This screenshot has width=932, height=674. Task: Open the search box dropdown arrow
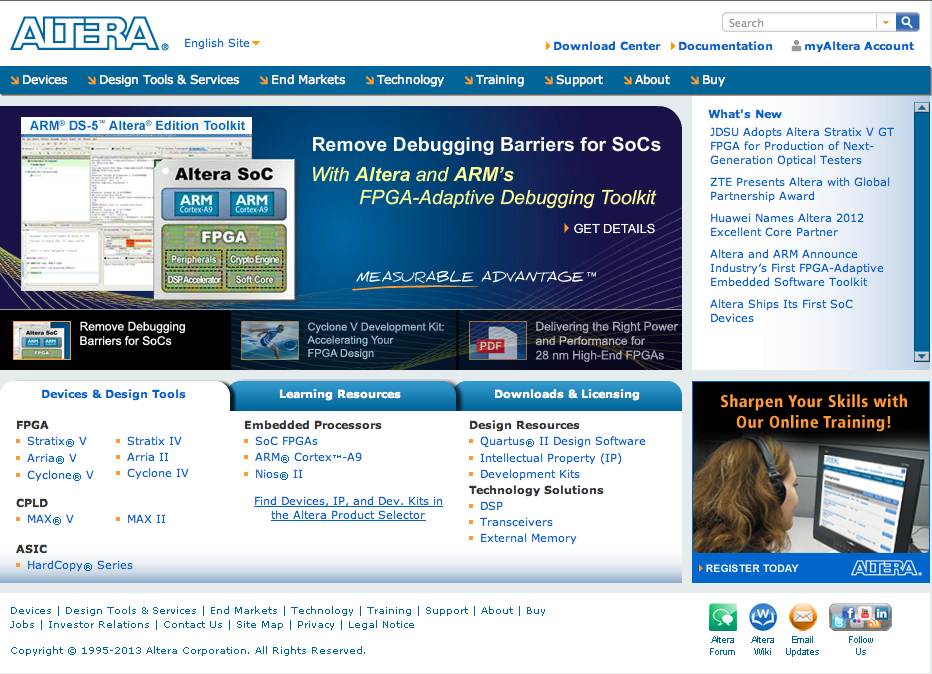click(x=886, y=23)
